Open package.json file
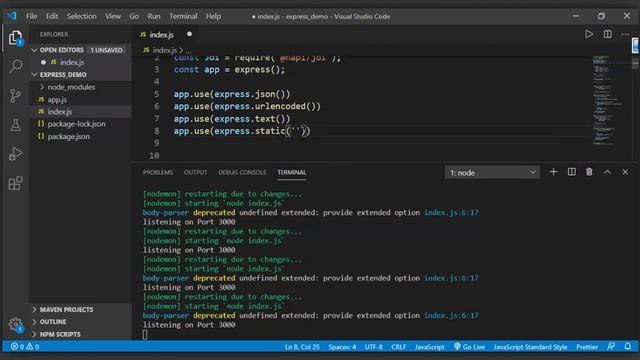 (69, 137)
